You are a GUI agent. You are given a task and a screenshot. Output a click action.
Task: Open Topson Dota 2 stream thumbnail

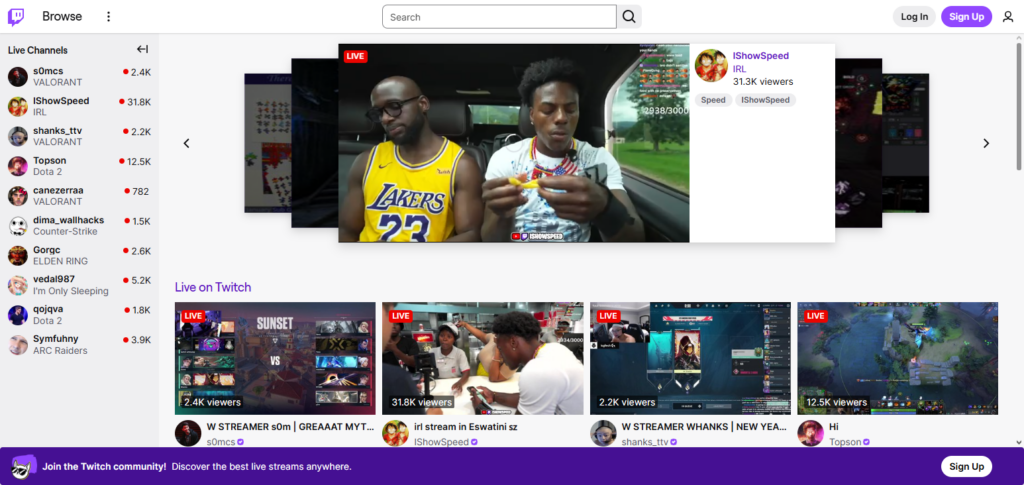897,358
